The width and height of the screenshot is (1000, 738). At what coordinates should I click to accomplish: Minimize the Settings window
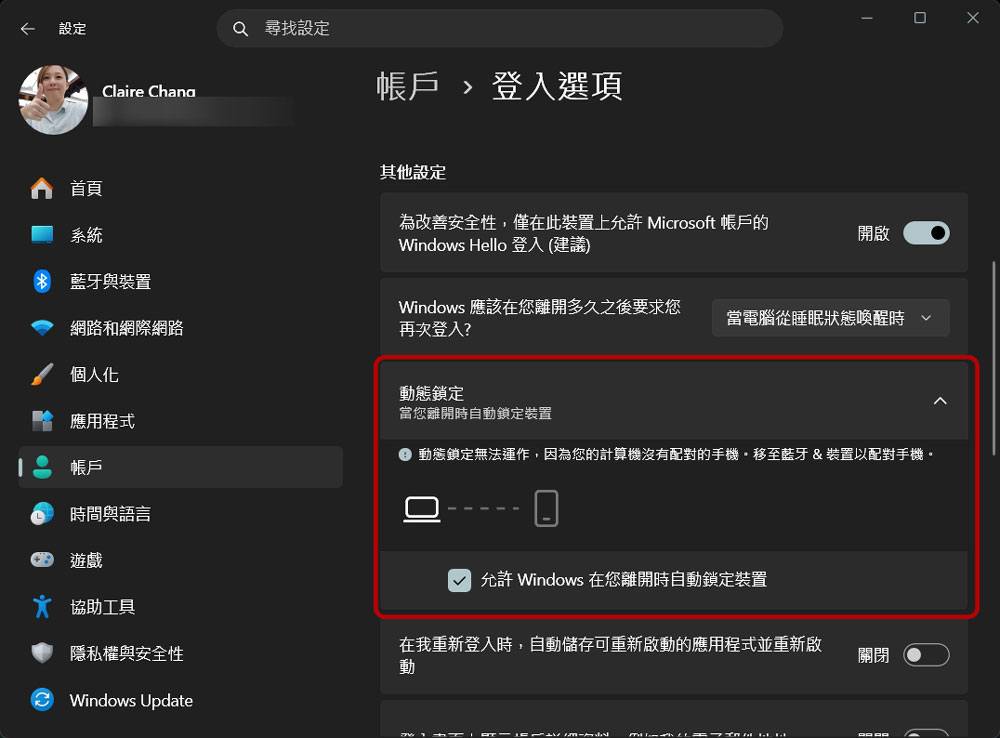coord(867,18)
